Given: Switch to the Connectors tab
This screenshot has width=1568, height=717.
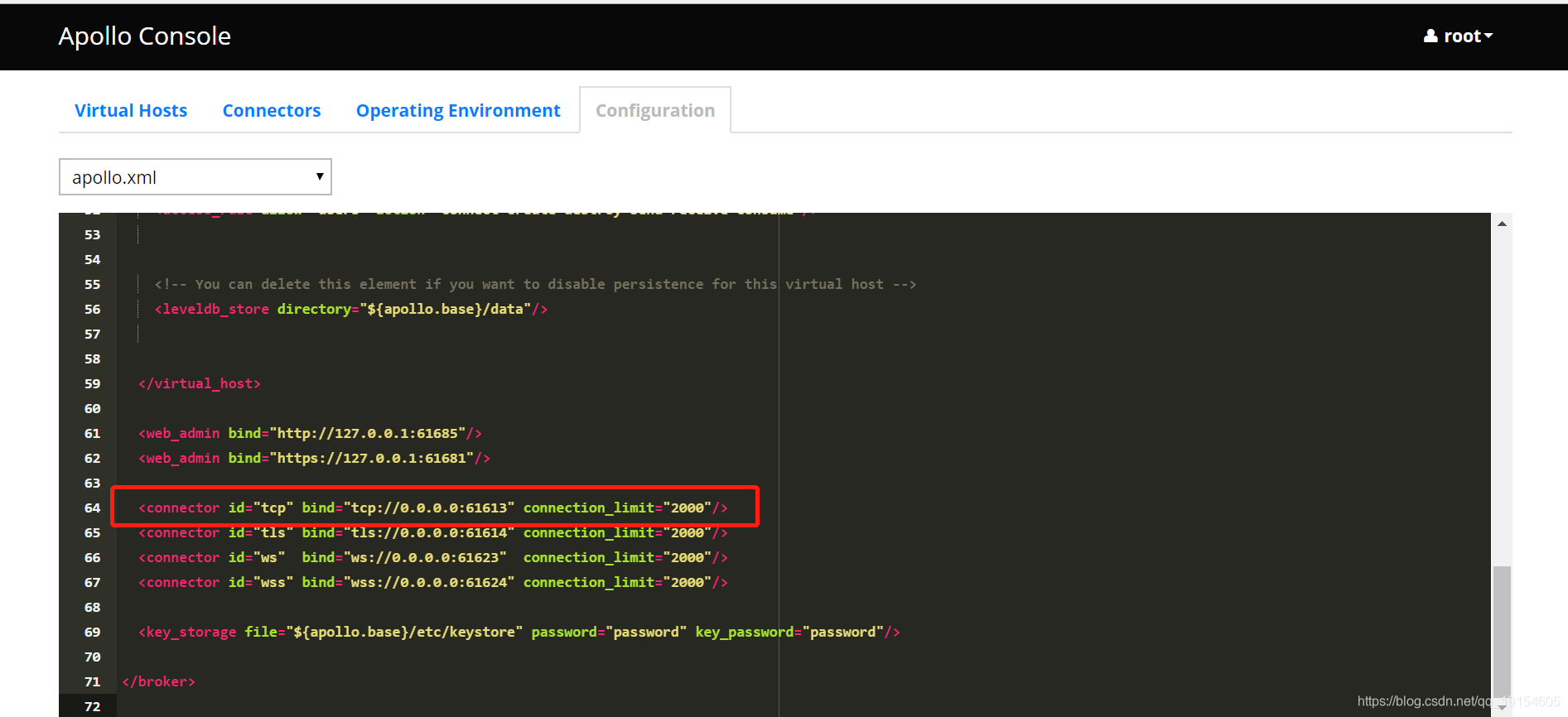Looking at the screenshot, I should (x=272, y=110).
